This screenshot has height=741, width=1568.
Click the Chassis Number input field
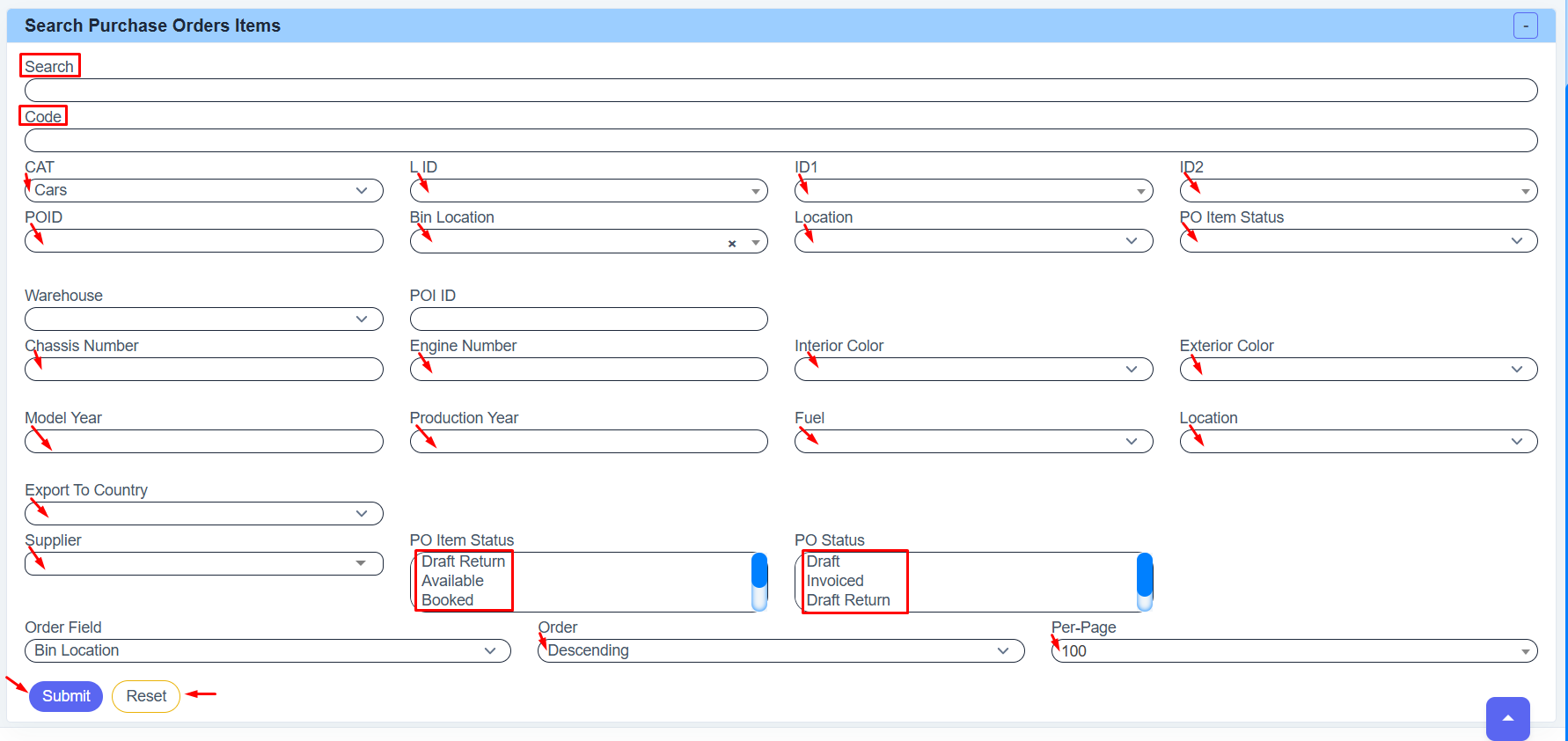(204, 369)
